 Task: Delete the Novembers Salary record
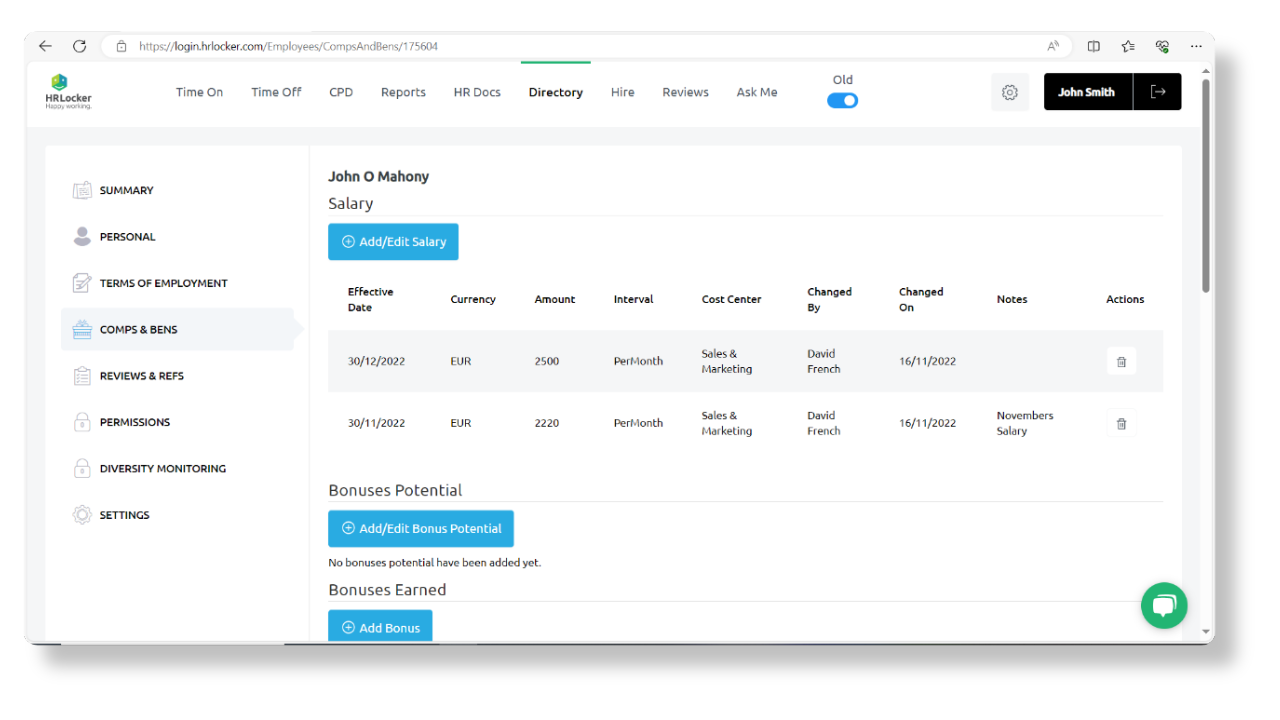[x=1120, y=423]
